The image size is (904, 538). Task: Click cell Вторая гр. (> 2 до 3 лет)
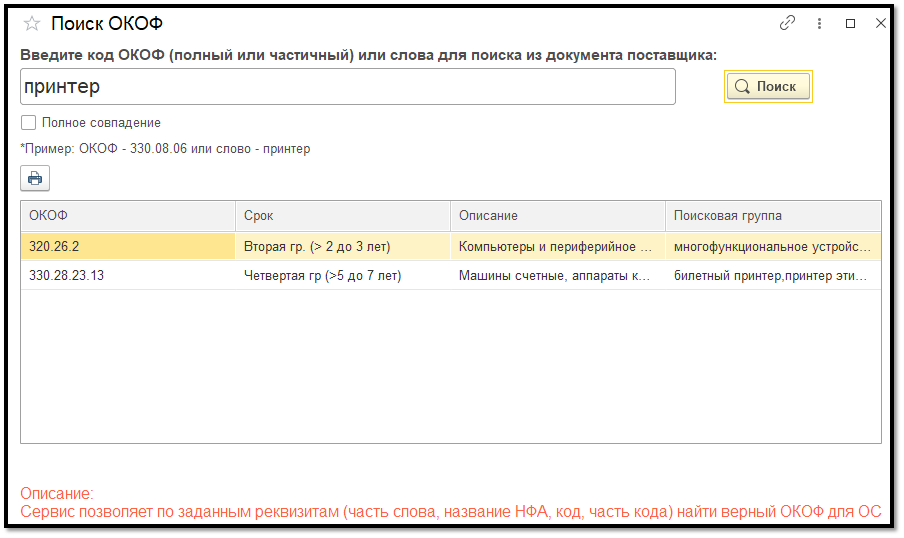(x=343, y=246)
